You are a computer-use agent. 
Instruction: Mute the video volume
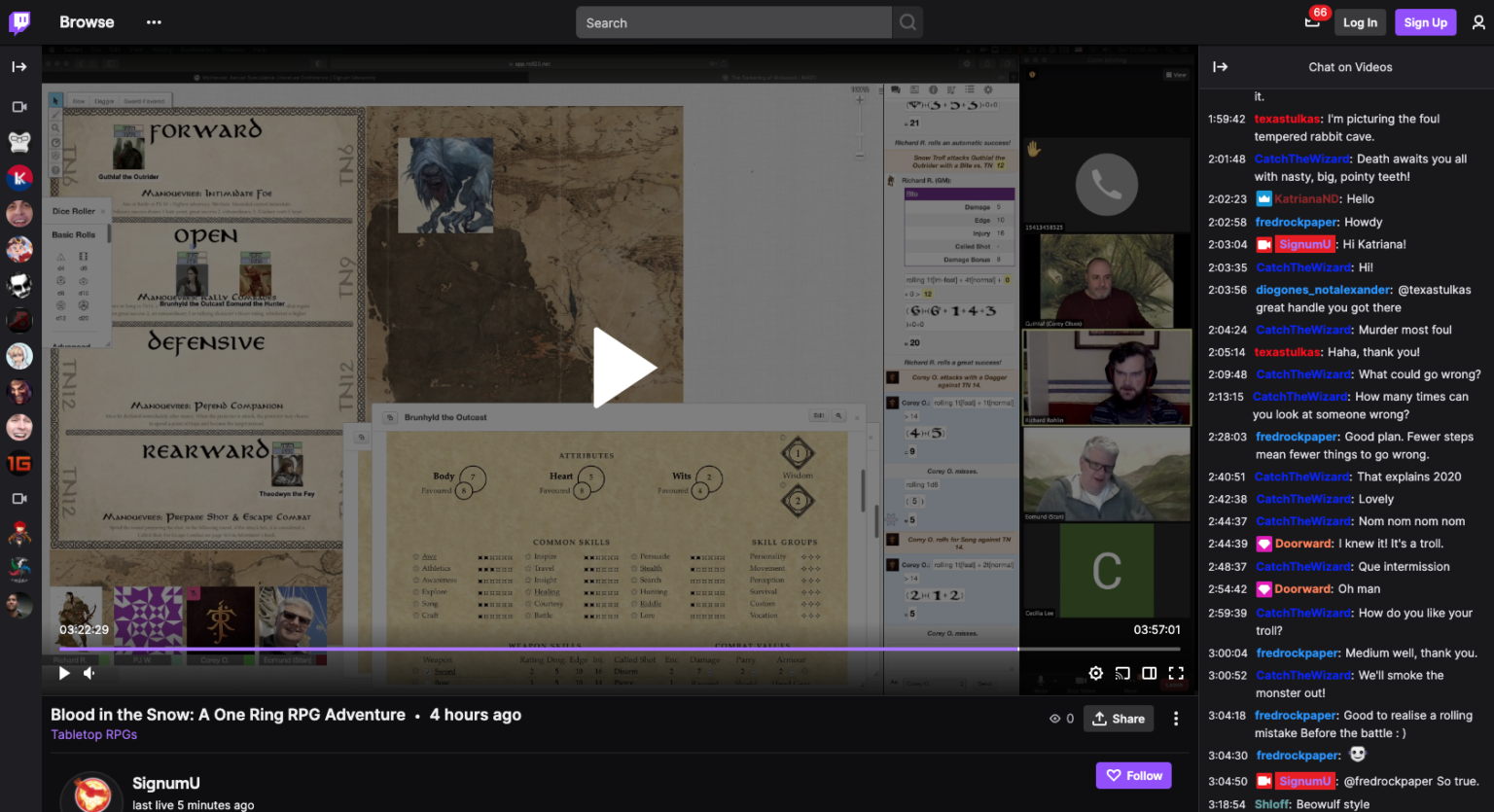[x=89, y=673]
